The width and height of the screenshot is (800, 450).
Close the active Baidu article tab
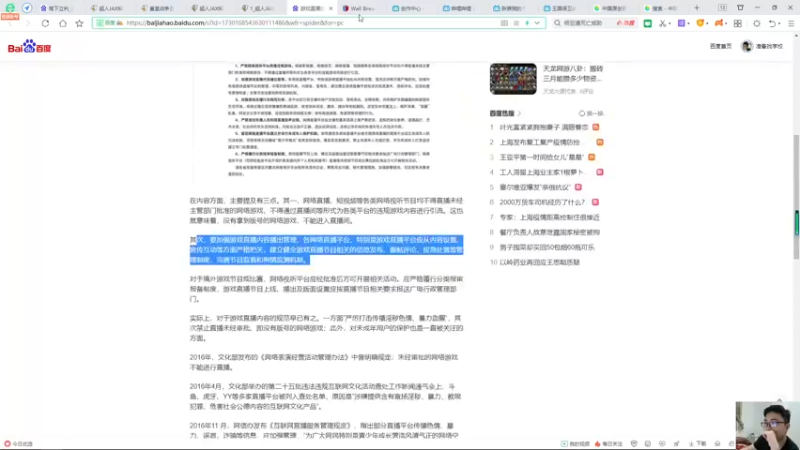(331, 8)
